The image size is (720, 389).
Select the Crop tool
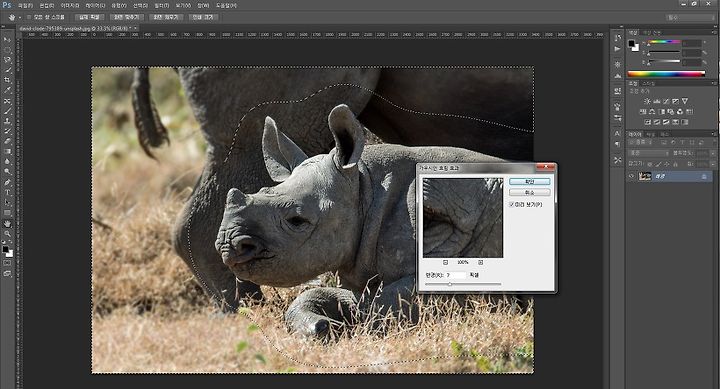point(7,80)
